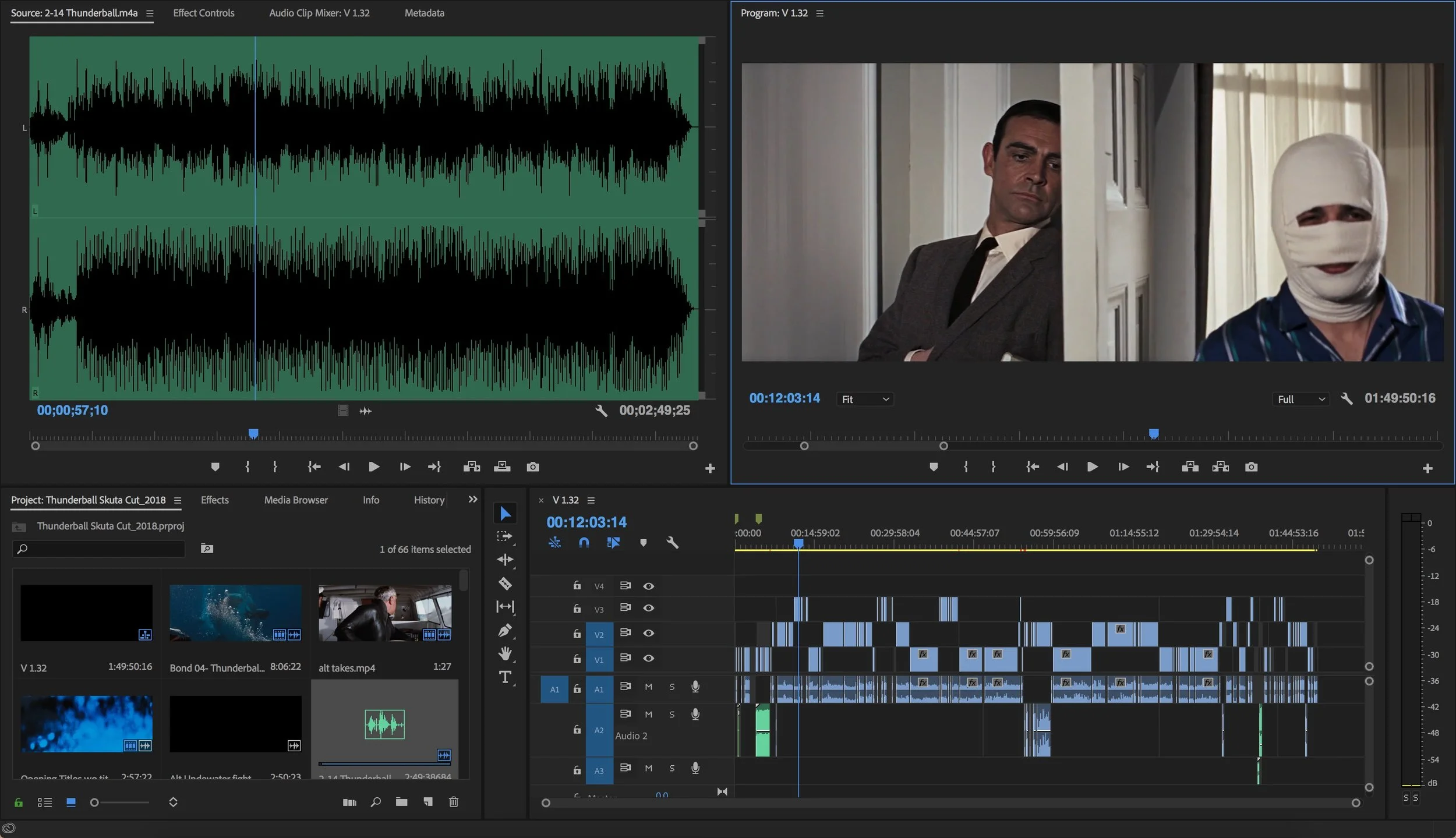
Task: Click Overwrite button in Source monitor
Action: click(502, 467)
